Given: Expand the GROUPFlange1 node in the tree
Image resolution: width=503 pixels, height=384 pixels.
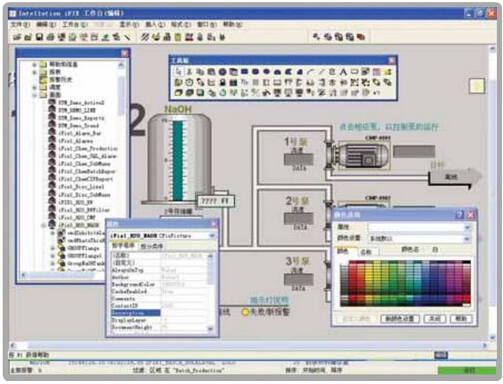Looking at the screenshot, I should pyautogui.click(x=52, y=256).
